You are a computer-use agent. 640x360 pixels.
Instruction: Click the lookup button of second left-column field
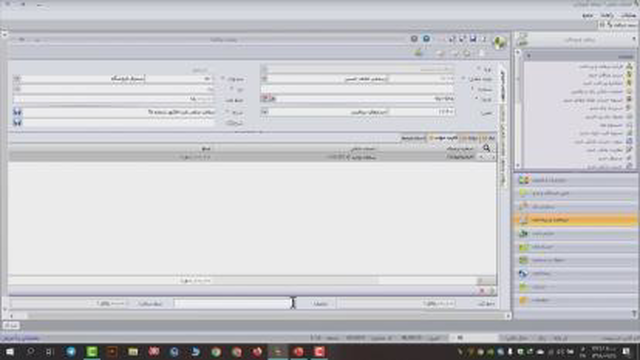(x=16, y=89)
